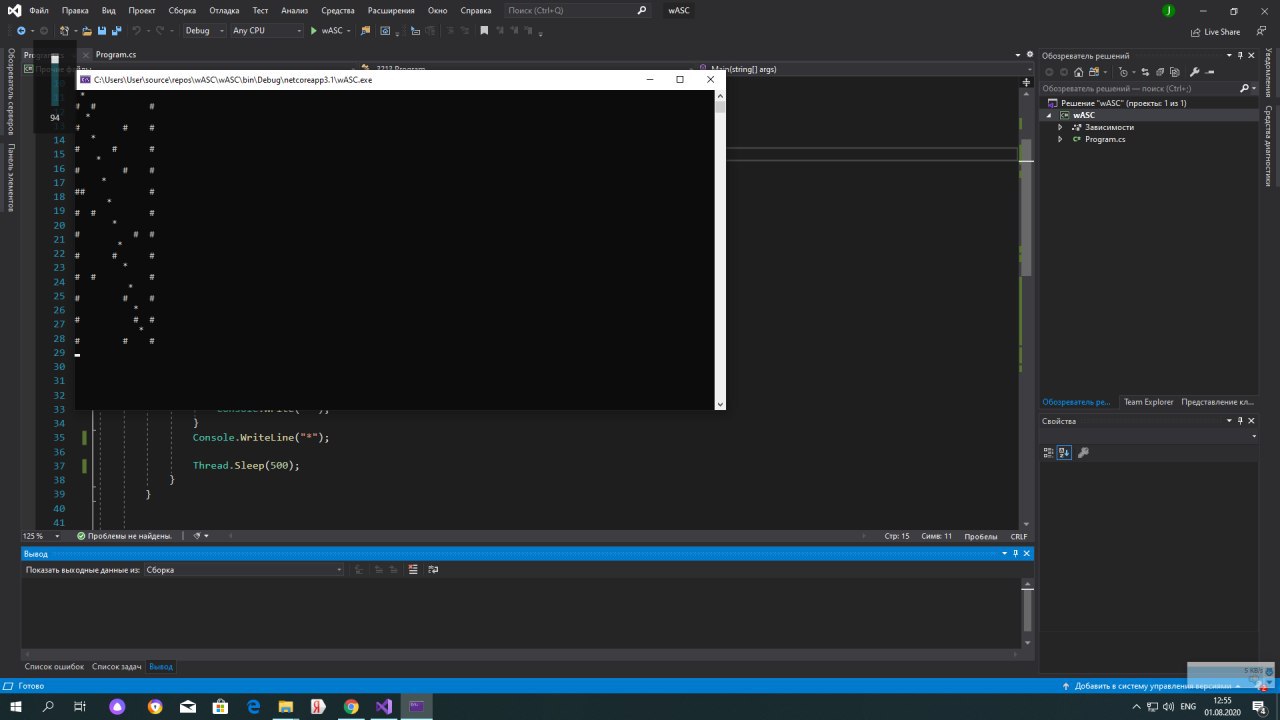Screen dimensions: 1280x720
Task: Click the Поиск (Ctrl+Q) search box
Action: [577, 10]
